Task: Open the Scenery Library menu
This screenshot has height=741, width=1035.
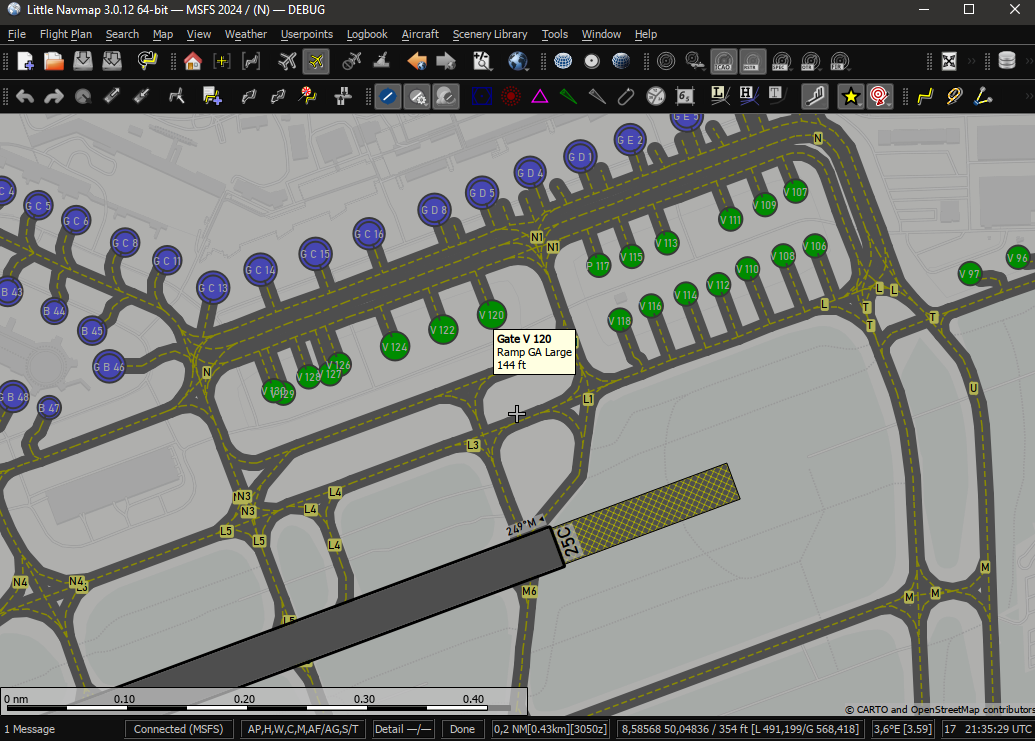Action: [490, 34]
